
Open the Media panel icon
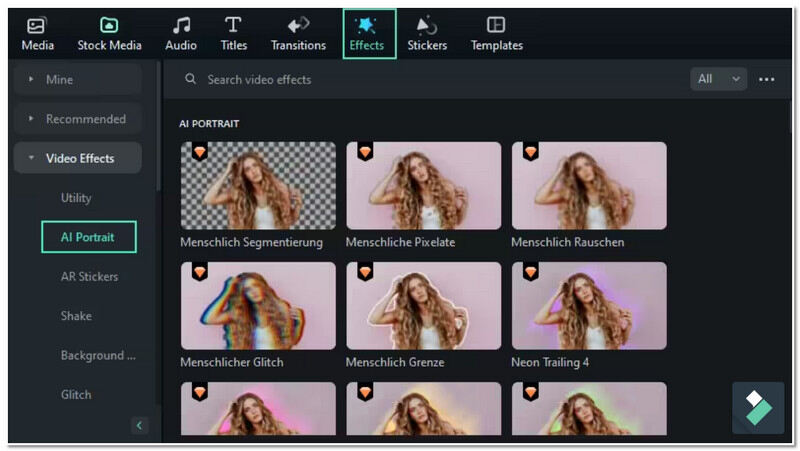(x=37, y=25)
